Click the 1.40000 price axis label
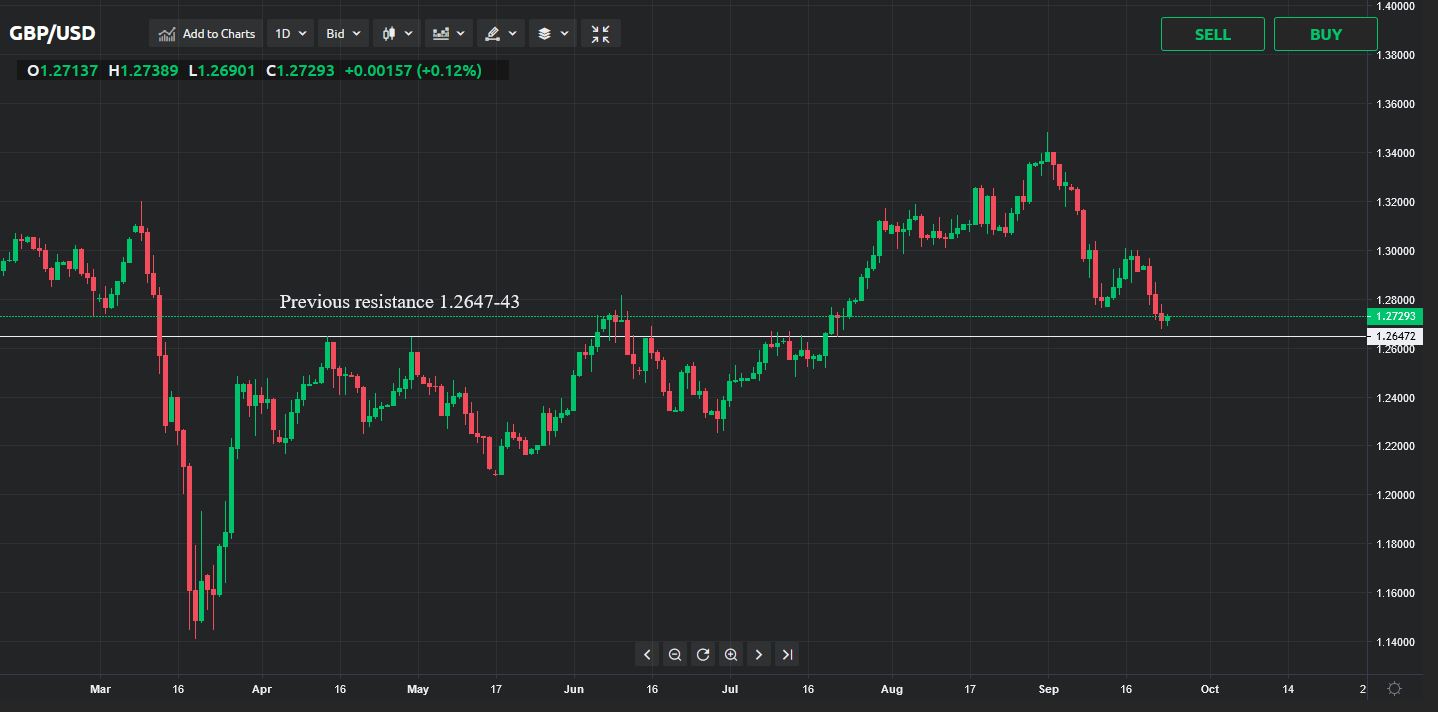Screen dimensions: 1438x712 (1394, 6)
